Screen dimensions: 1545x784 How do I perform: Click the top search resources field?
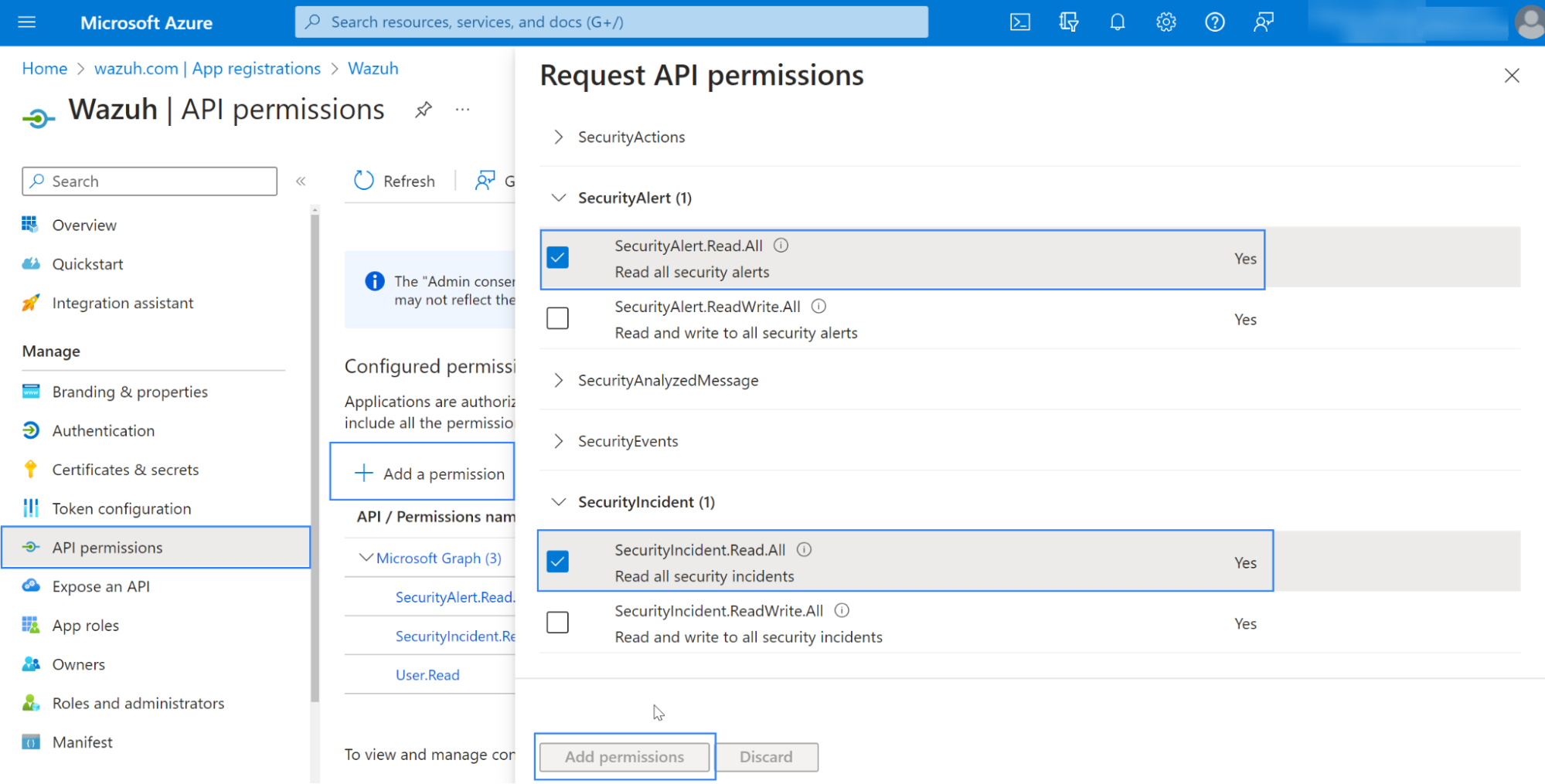[x=611, y=22]
